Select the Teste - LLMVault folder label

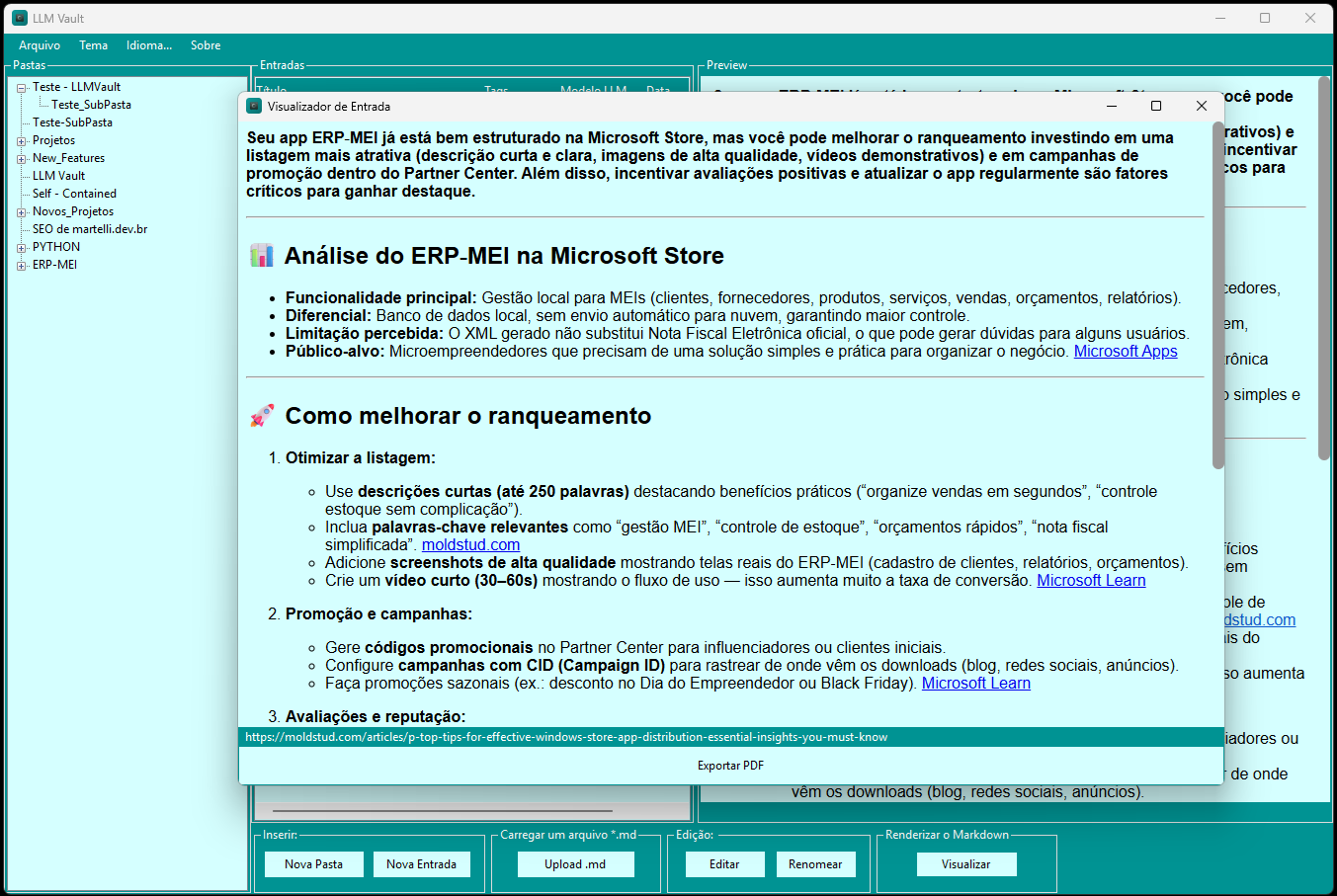tap(76, 87)
